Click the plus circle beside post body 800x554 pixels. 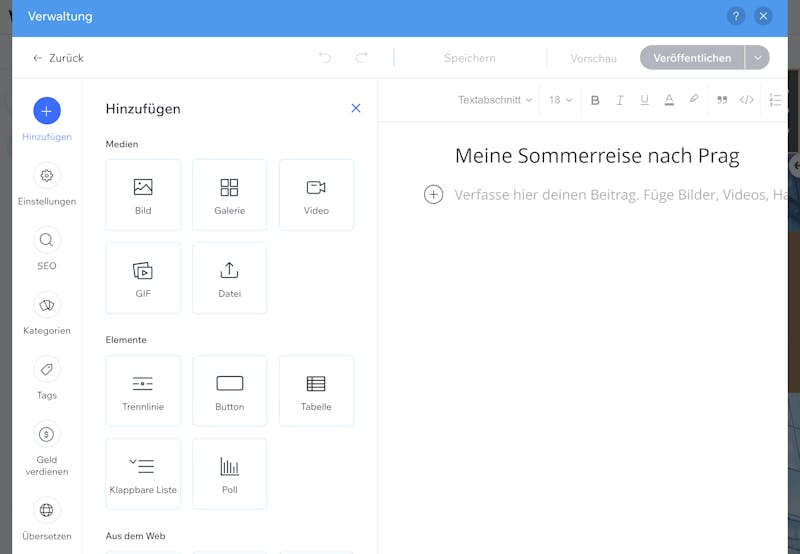[433, 194]
